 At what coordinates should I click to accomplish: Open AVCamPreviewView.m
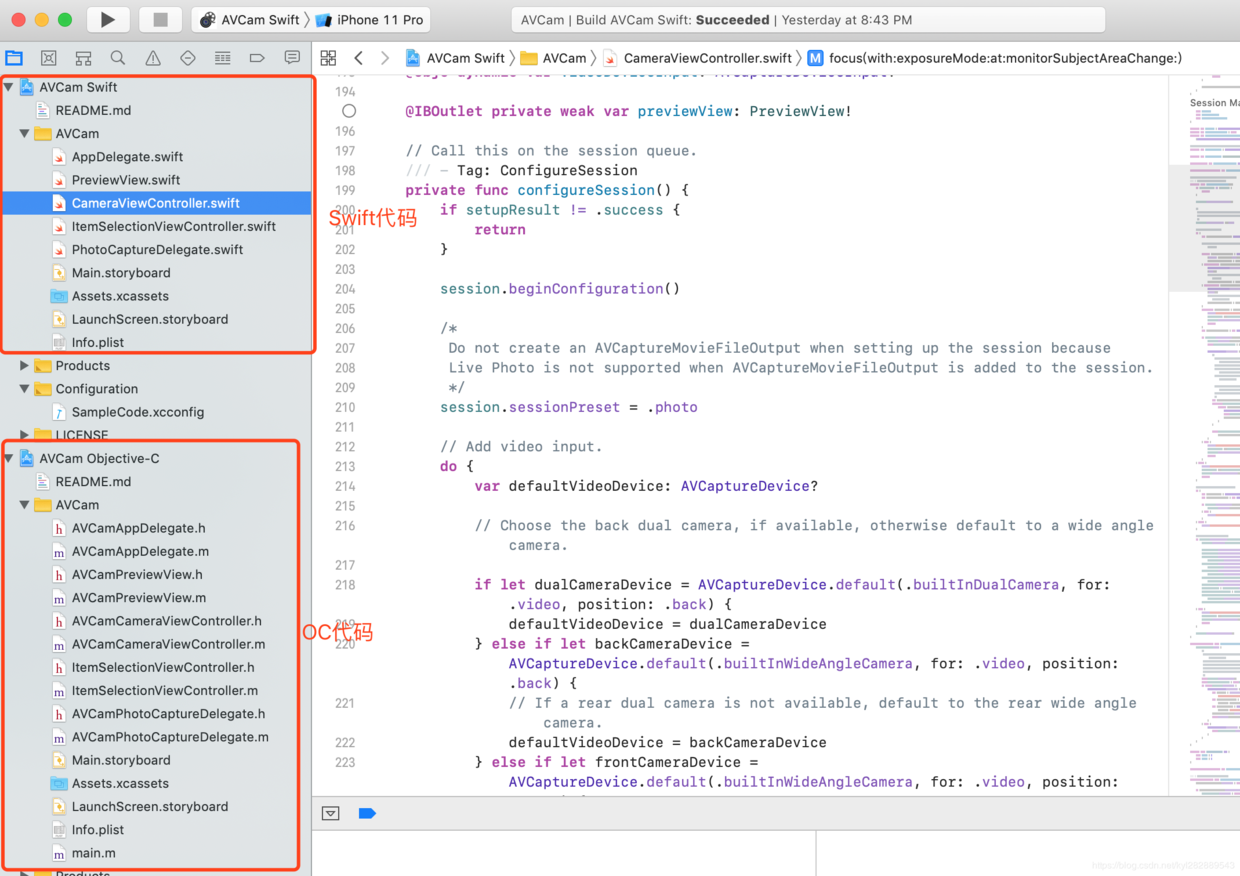click(x=139, y=597)
